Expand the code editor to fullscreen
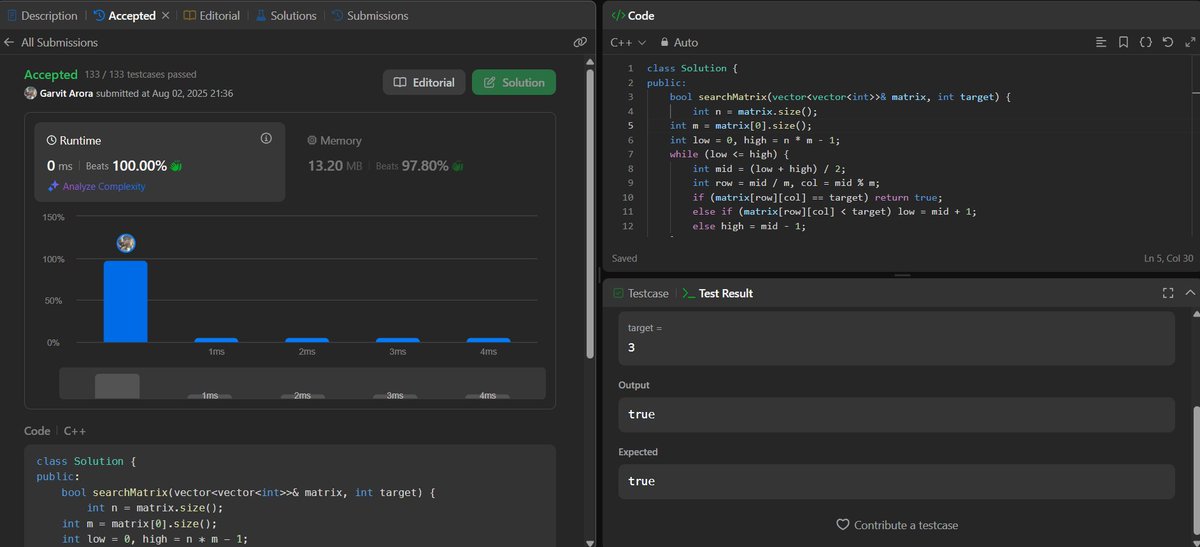Image resolution: width=1200 pixels, height=547 pixels. 1188,43
